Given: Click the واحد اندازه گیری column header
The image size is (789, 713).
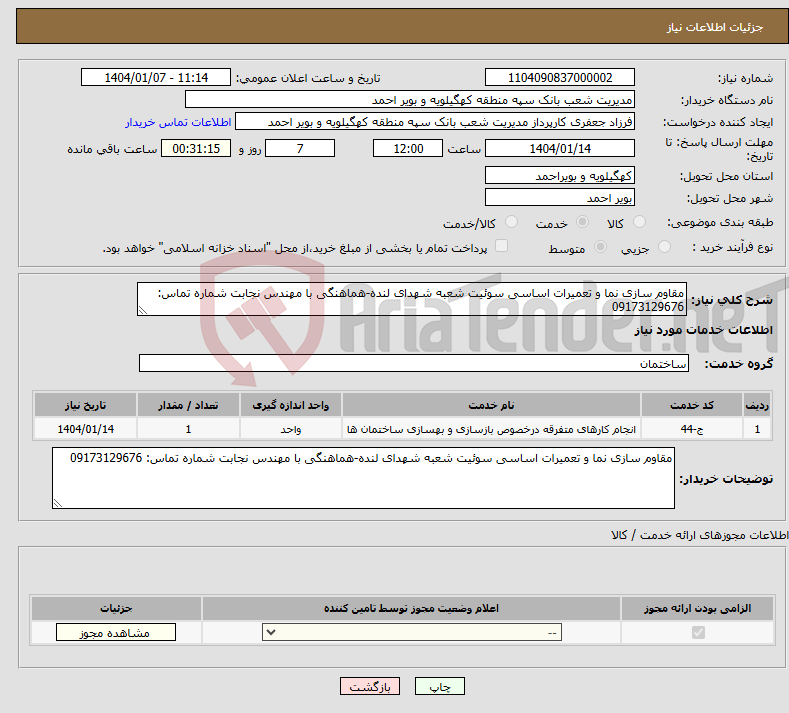Looking at the screenshot, I should click(291, 405).
